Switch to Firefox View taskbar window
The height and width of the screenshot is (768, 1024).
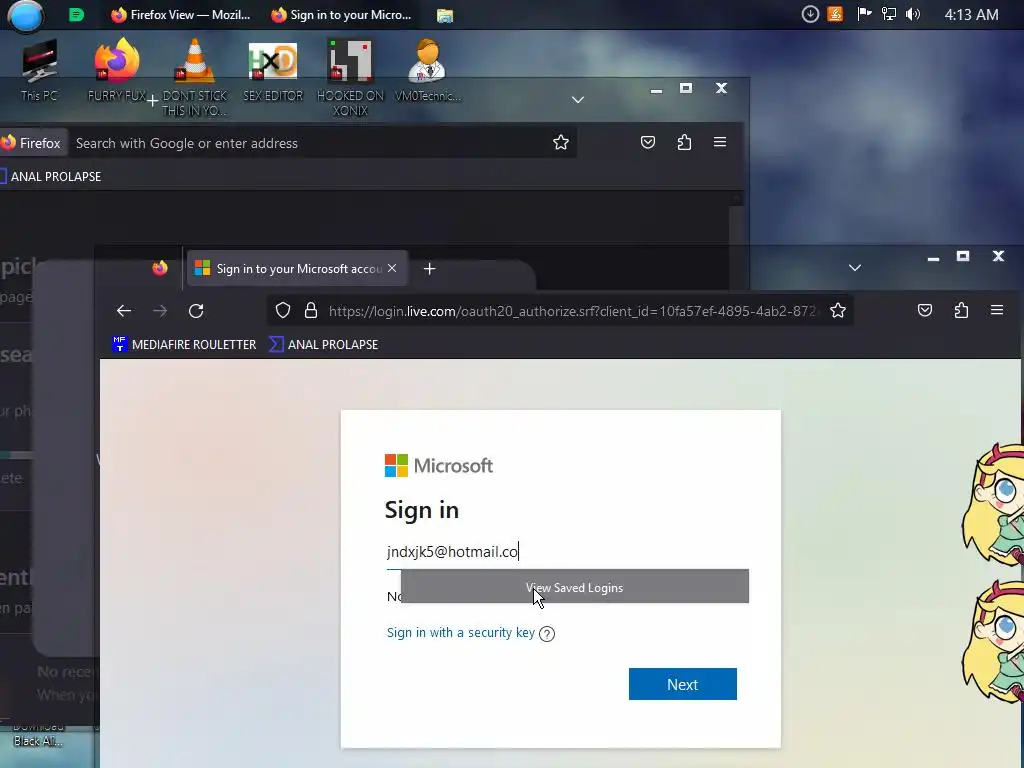181,15
